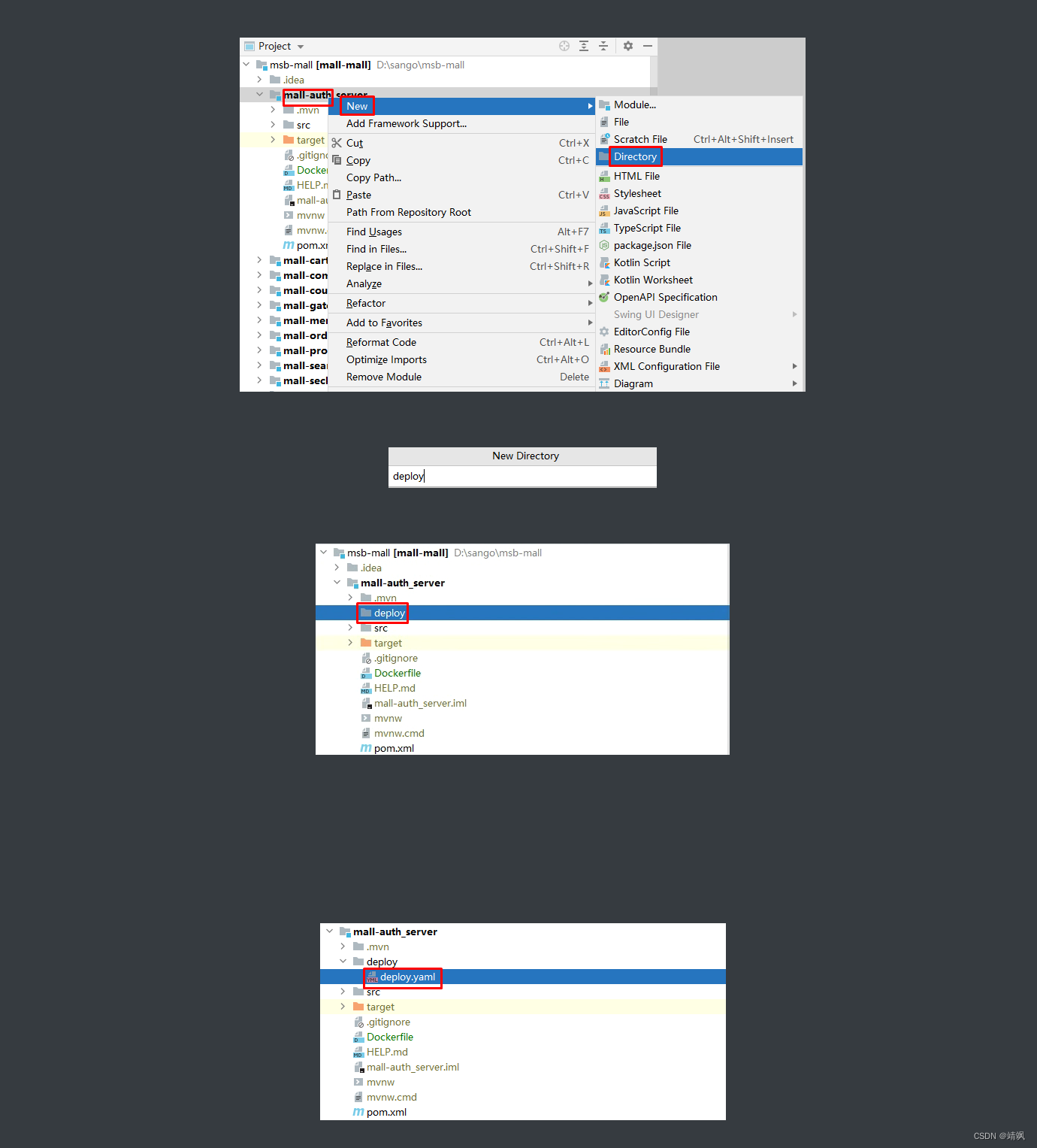This screenshot has width=1037, height=1148.
Task: Select New in the context menu
Action: tap(462, 106)
